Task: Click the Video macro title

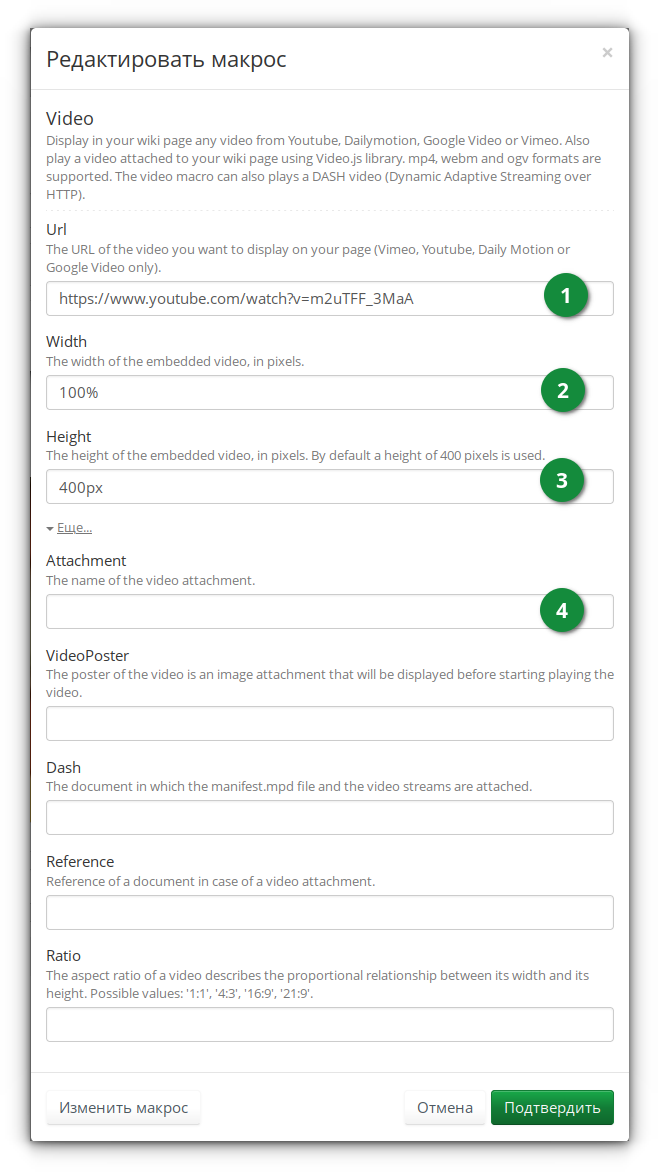Action: [70, 119]
